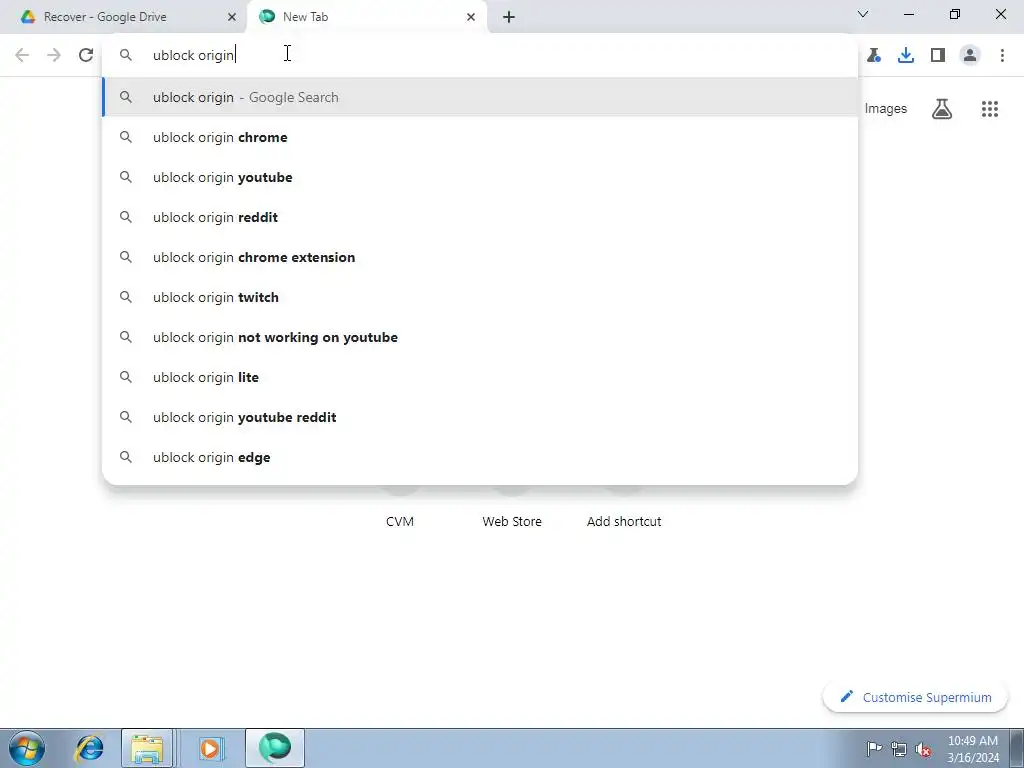Open the three-dot browser menu

(1002, 55)
